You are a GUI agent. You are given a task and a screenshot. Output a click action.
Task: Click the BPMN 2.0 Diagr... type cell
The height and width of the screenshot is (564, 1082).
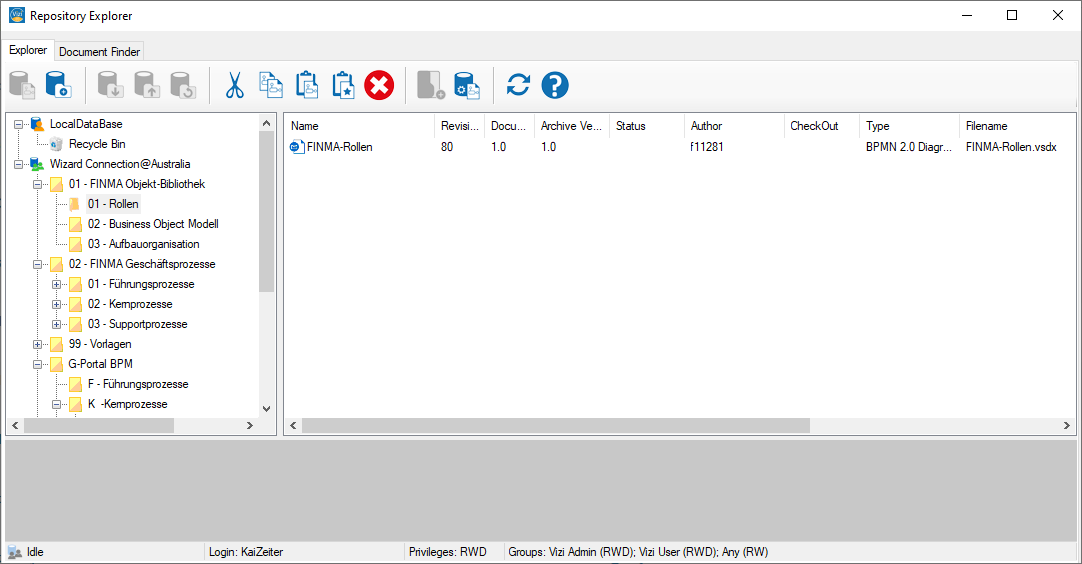click(909, 146)
